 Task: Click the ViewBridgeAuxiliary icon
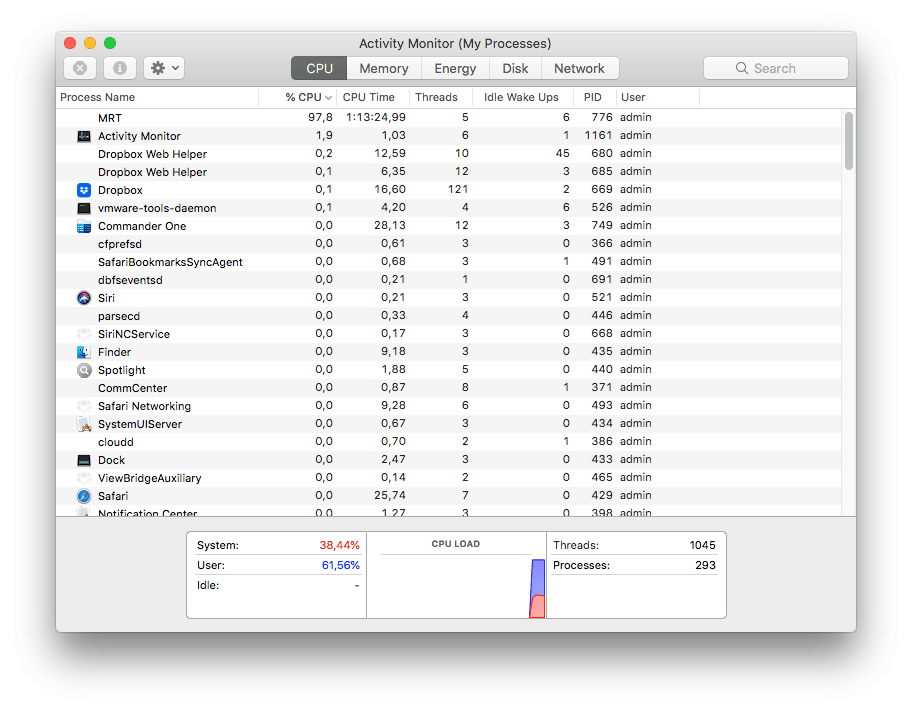coord(84,478)
